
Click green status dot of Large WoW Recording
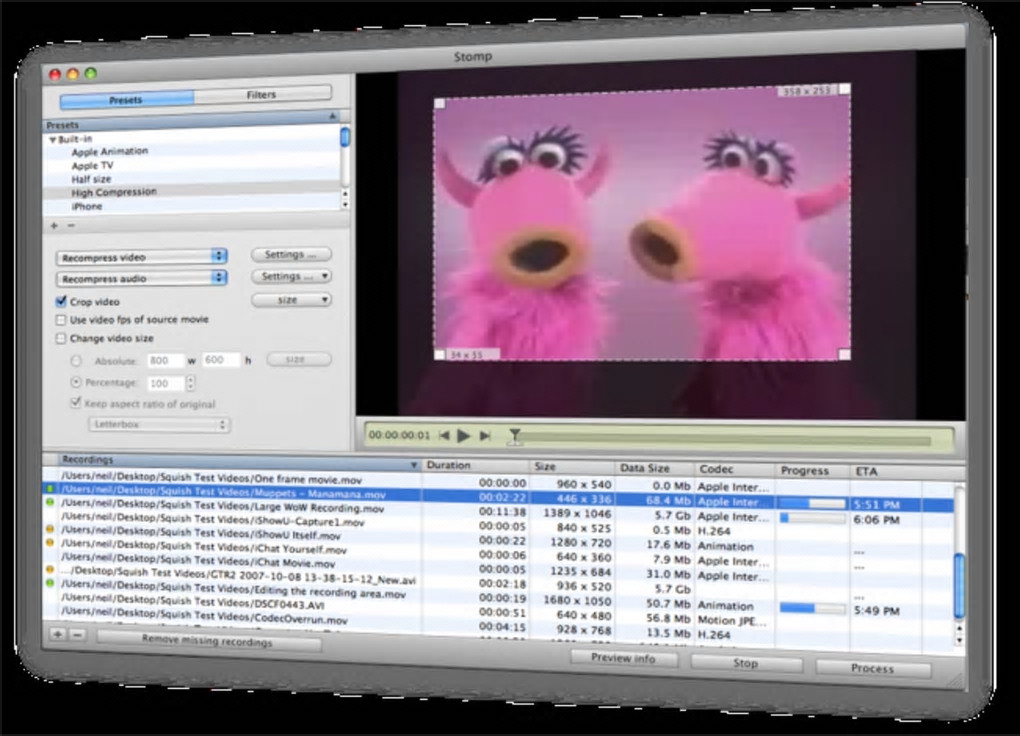[x=50, y=502]
